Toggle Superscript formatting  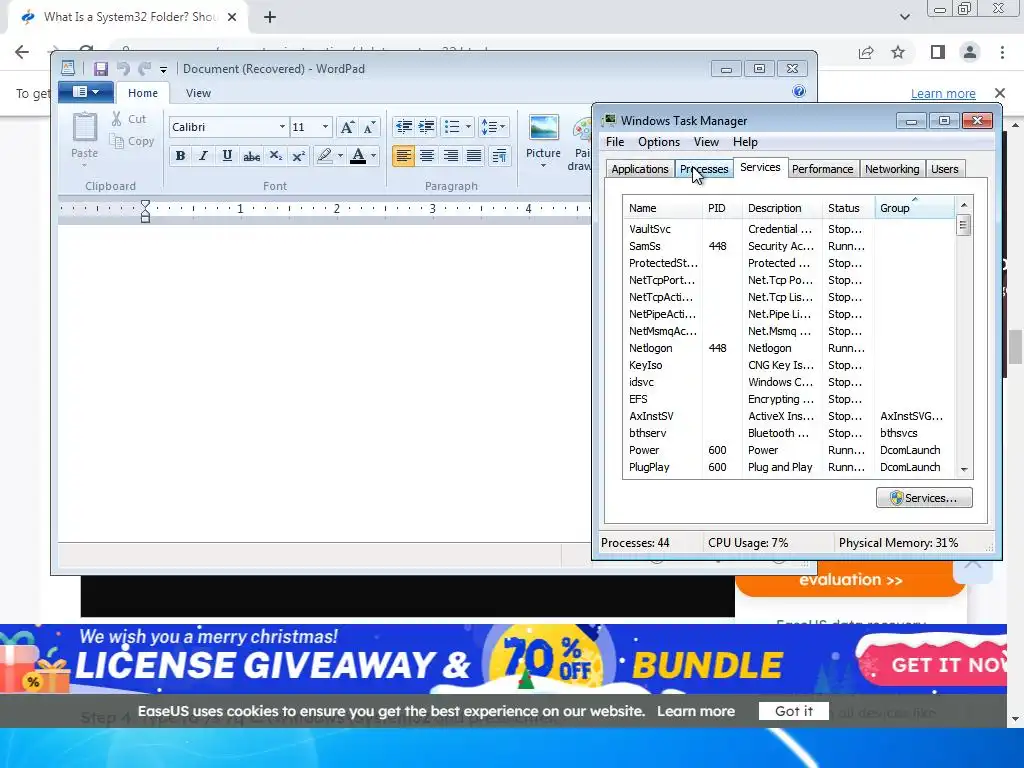[298, 155]
